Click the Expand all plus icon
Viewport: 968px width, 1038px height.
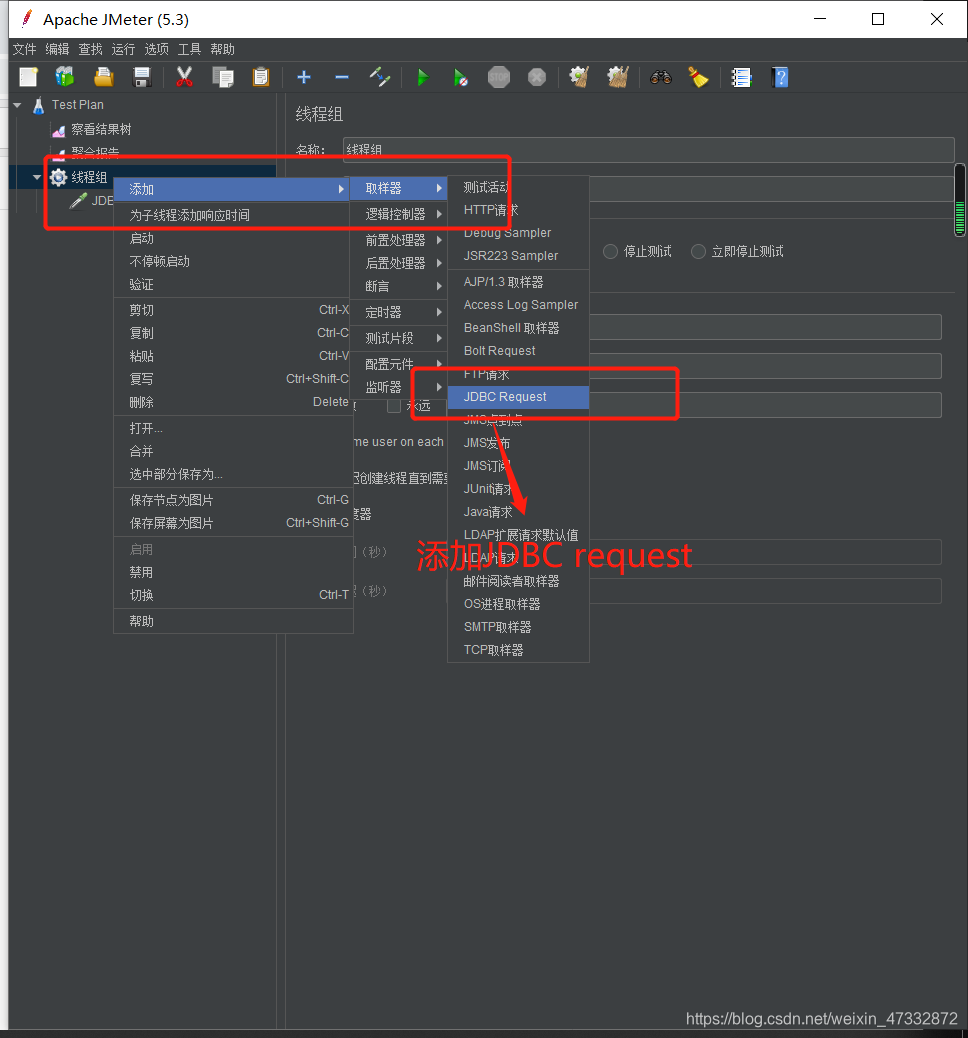tap(304, 77)
